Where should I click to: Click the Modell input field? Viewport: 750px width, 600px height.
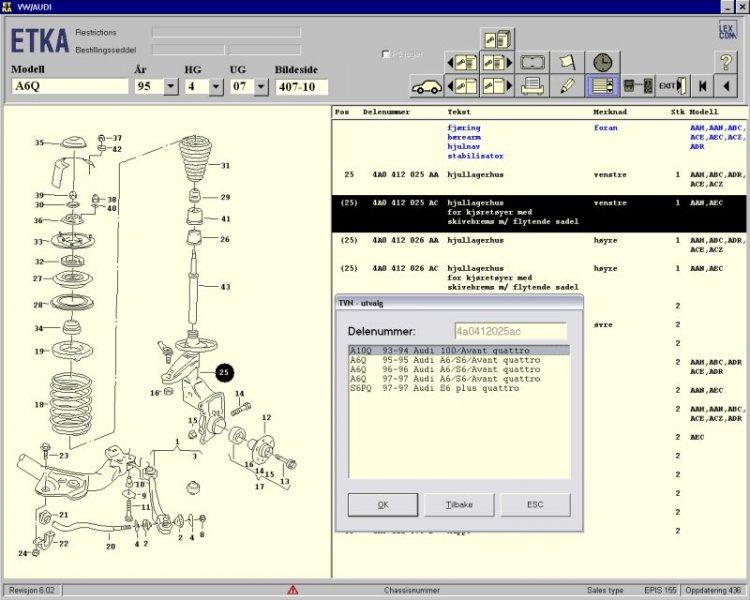tap(69, 87)
